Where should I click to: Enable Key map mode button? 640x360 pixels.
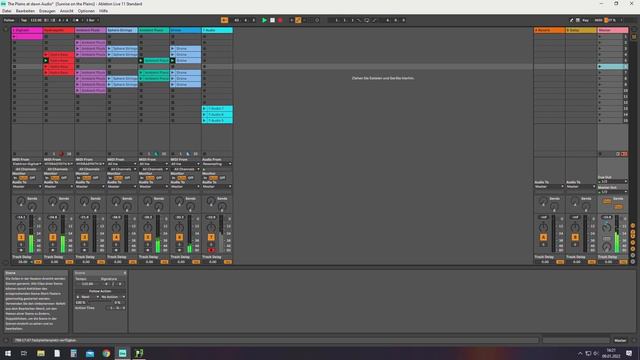coord(586,20)
